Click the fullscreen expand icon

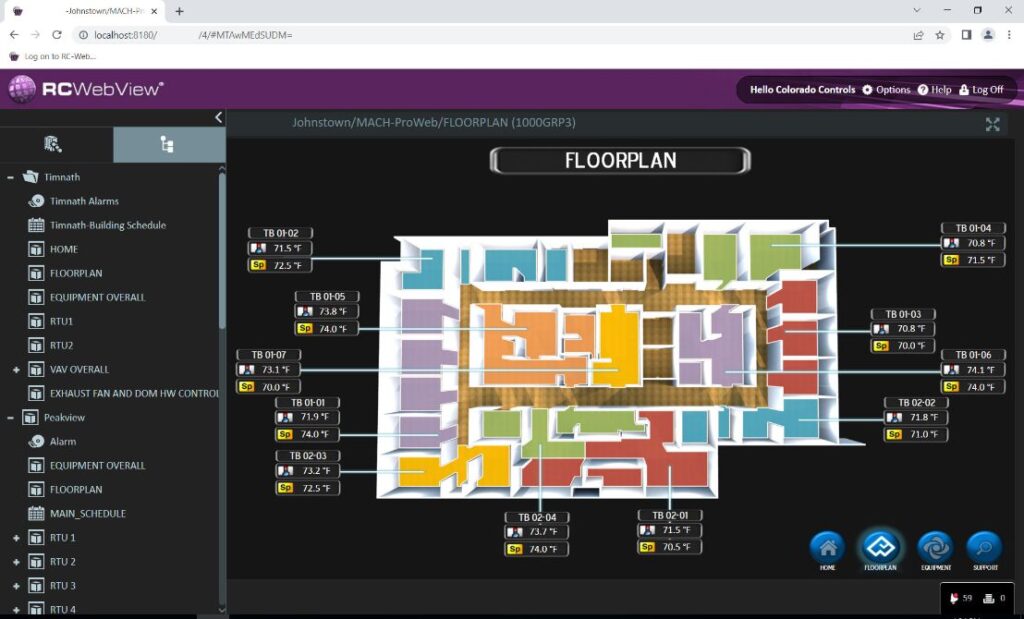pyautogui.click(x=992, y=124)
